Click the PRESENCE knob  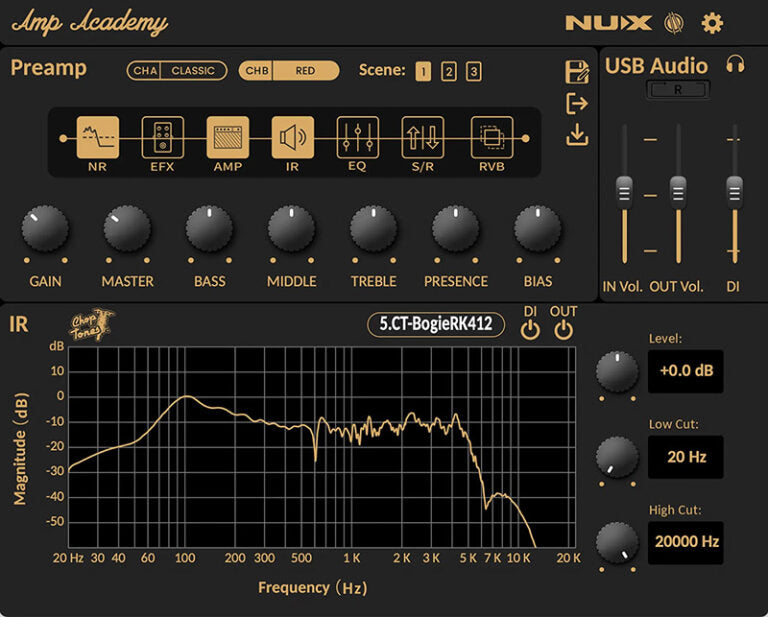[x=456, y=228]
